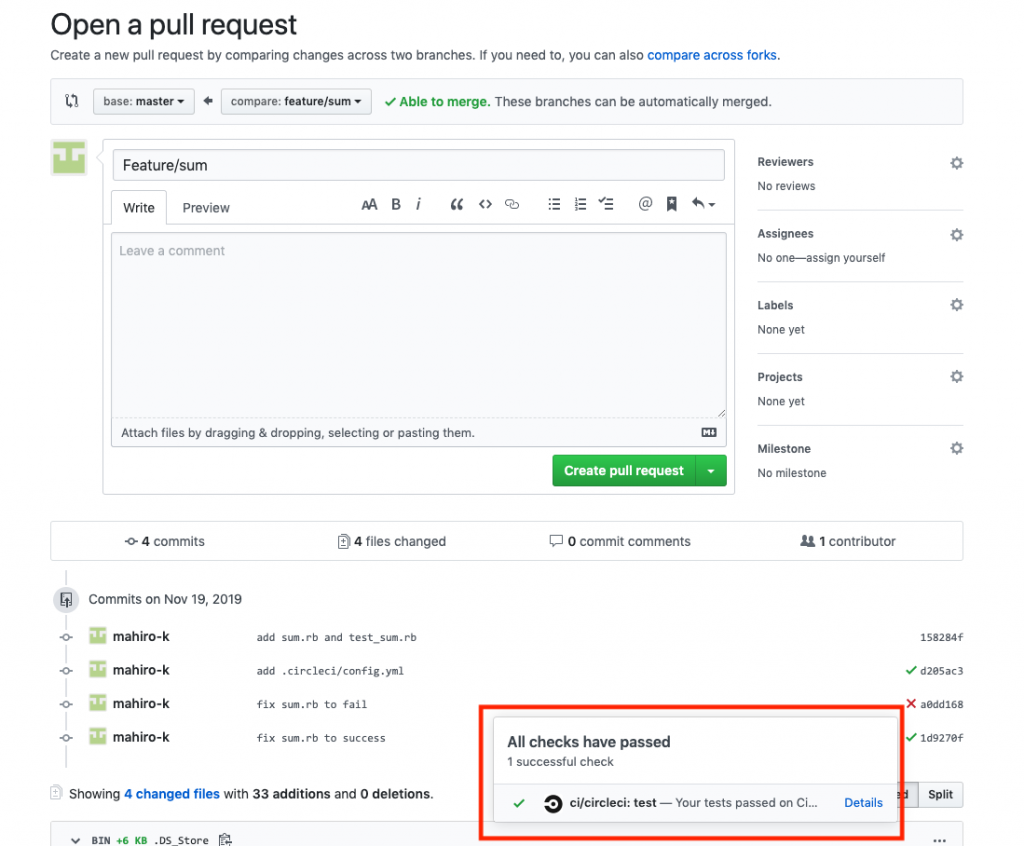Insert a blockquote using the quote icon
This screenshot has width=1024, height=846.
(457, 204)
